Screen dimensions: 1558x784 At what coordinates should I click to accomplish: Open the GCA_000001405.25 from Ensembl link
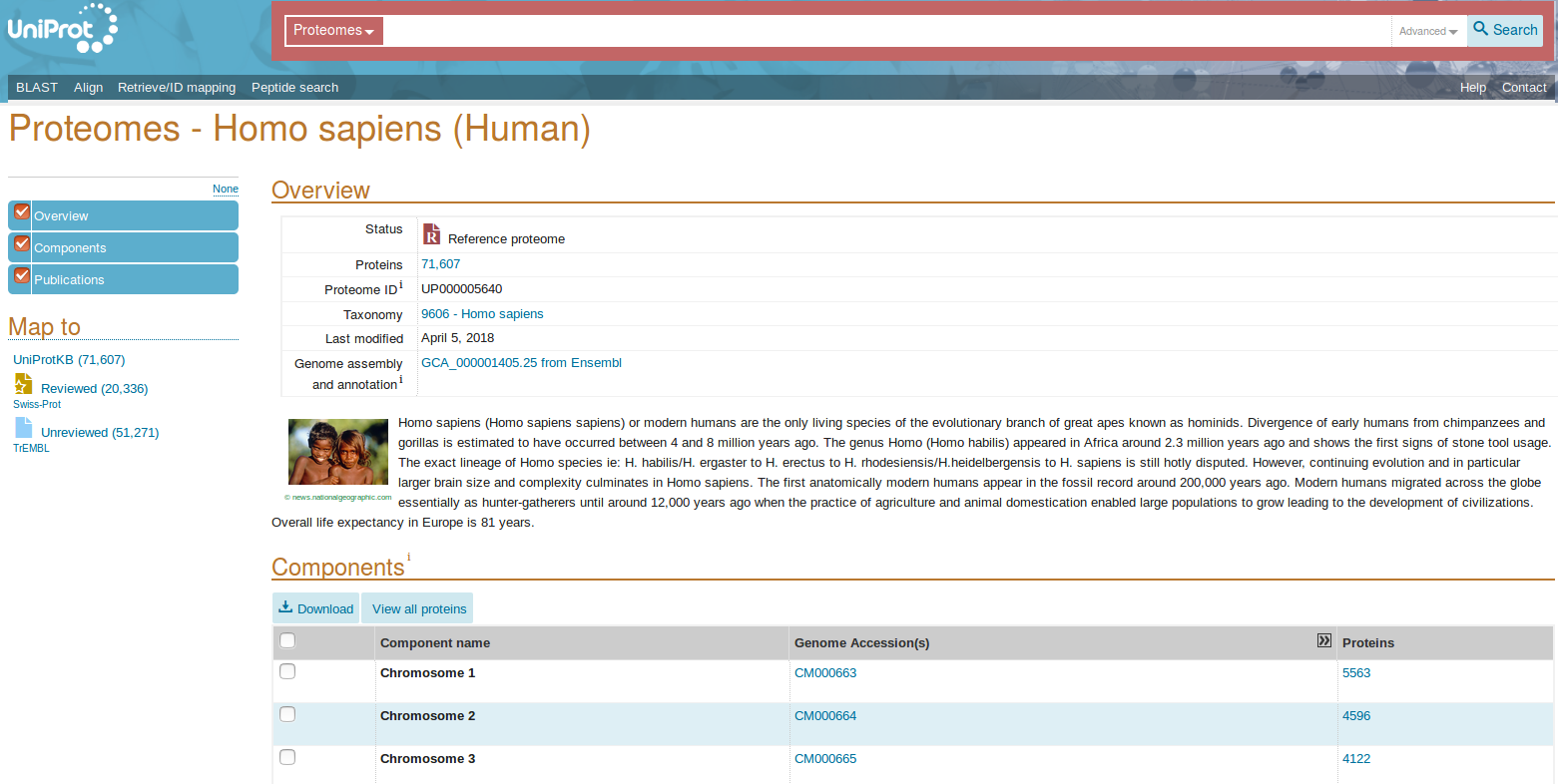521,363
